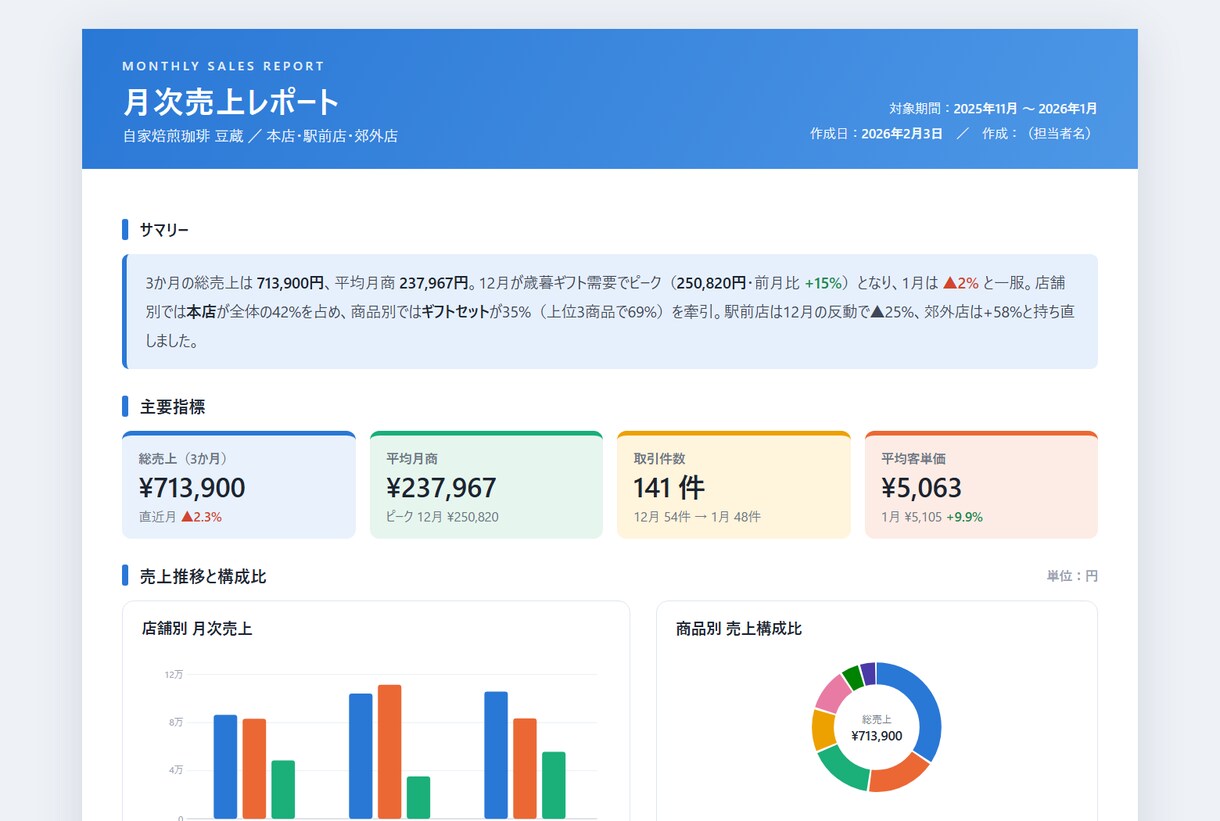Click ピーク 12月 ¥250,820 subtext

pyautogui.click(x=442, y=517)
